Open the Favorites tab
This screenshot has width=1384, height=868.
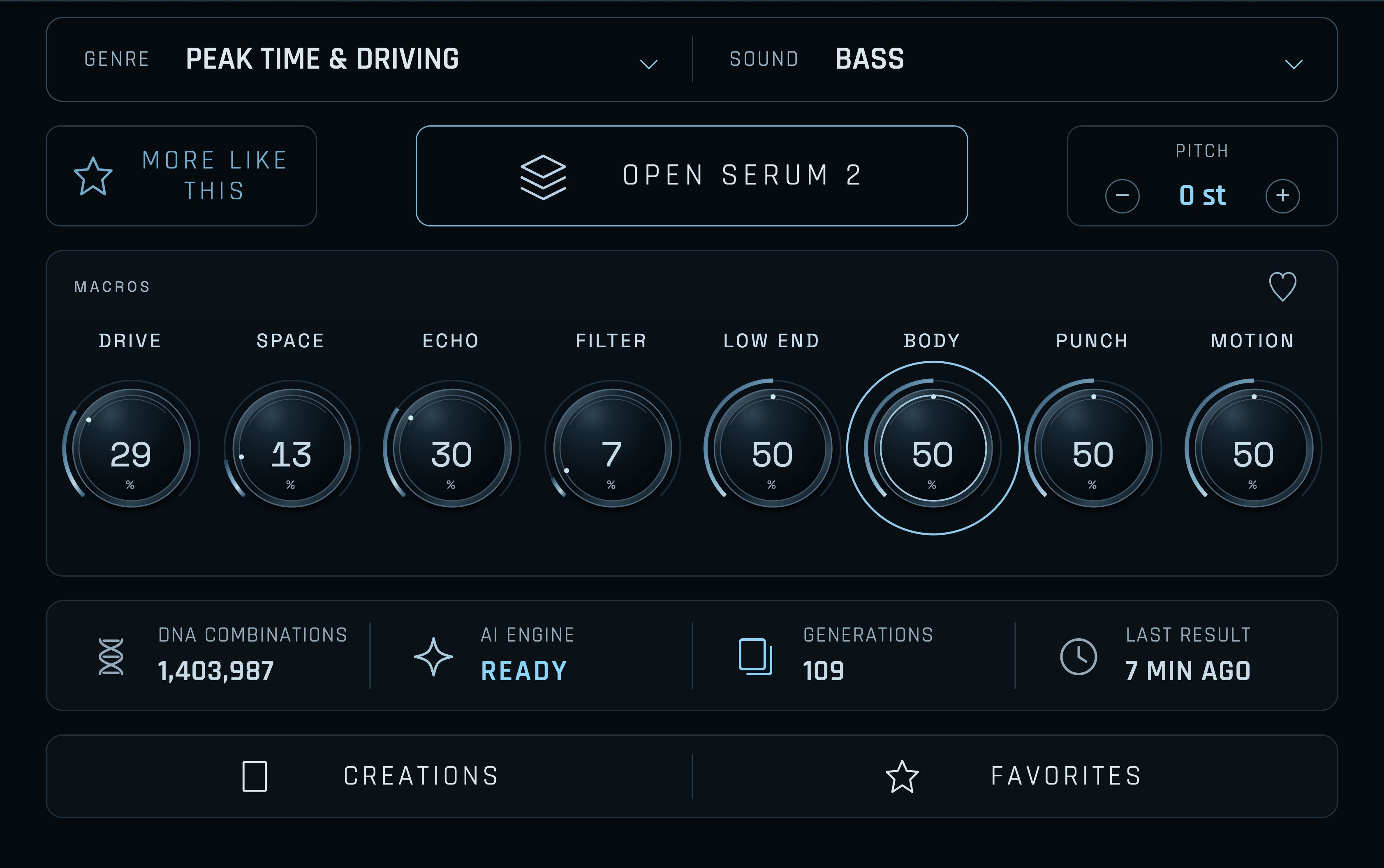point(1015,776)
